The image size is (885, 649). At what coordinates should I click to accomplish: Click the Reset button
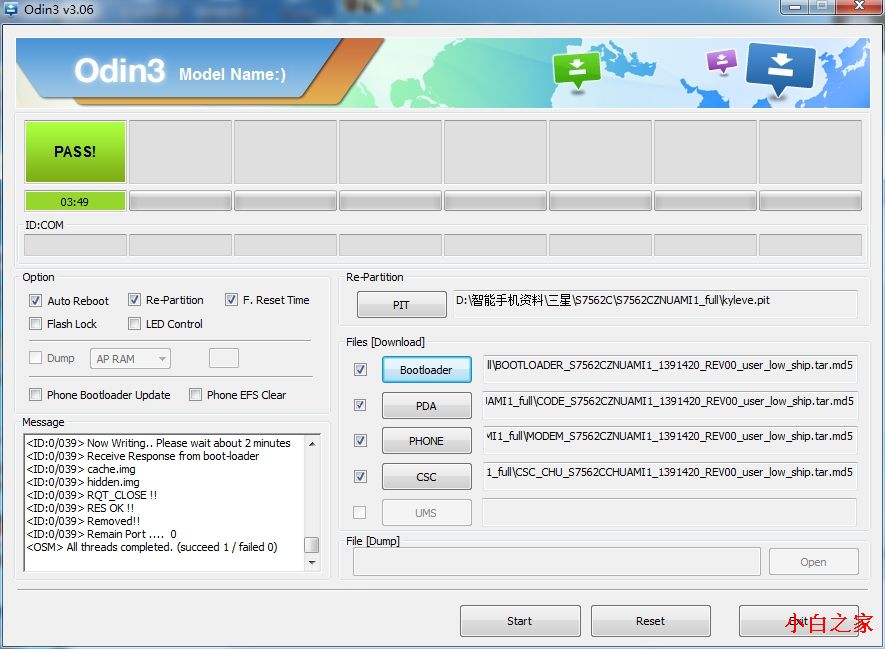[x=650, y=621]
